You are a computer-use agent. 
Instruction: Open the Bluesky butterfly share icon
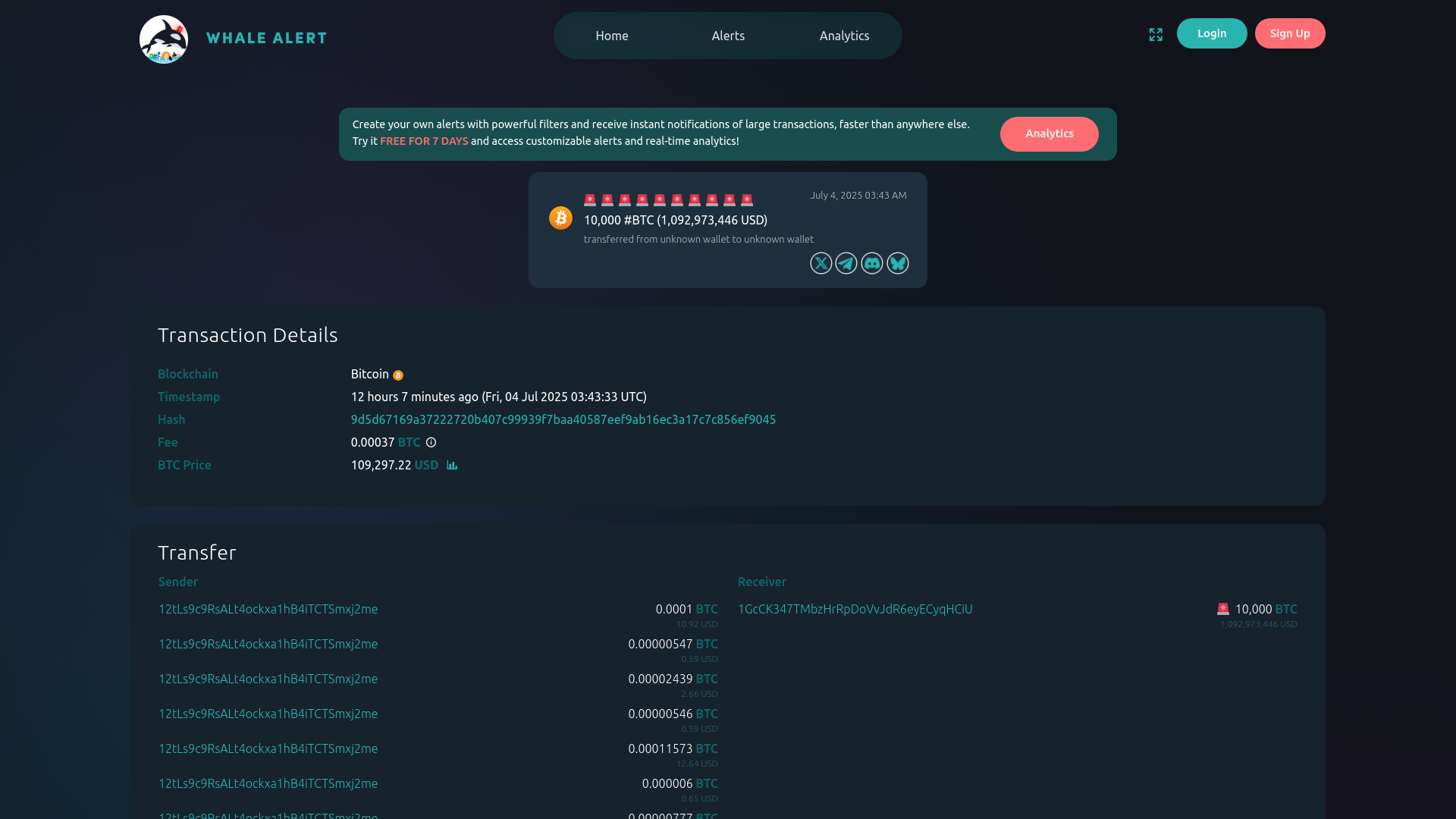click(x=898, y=263)
